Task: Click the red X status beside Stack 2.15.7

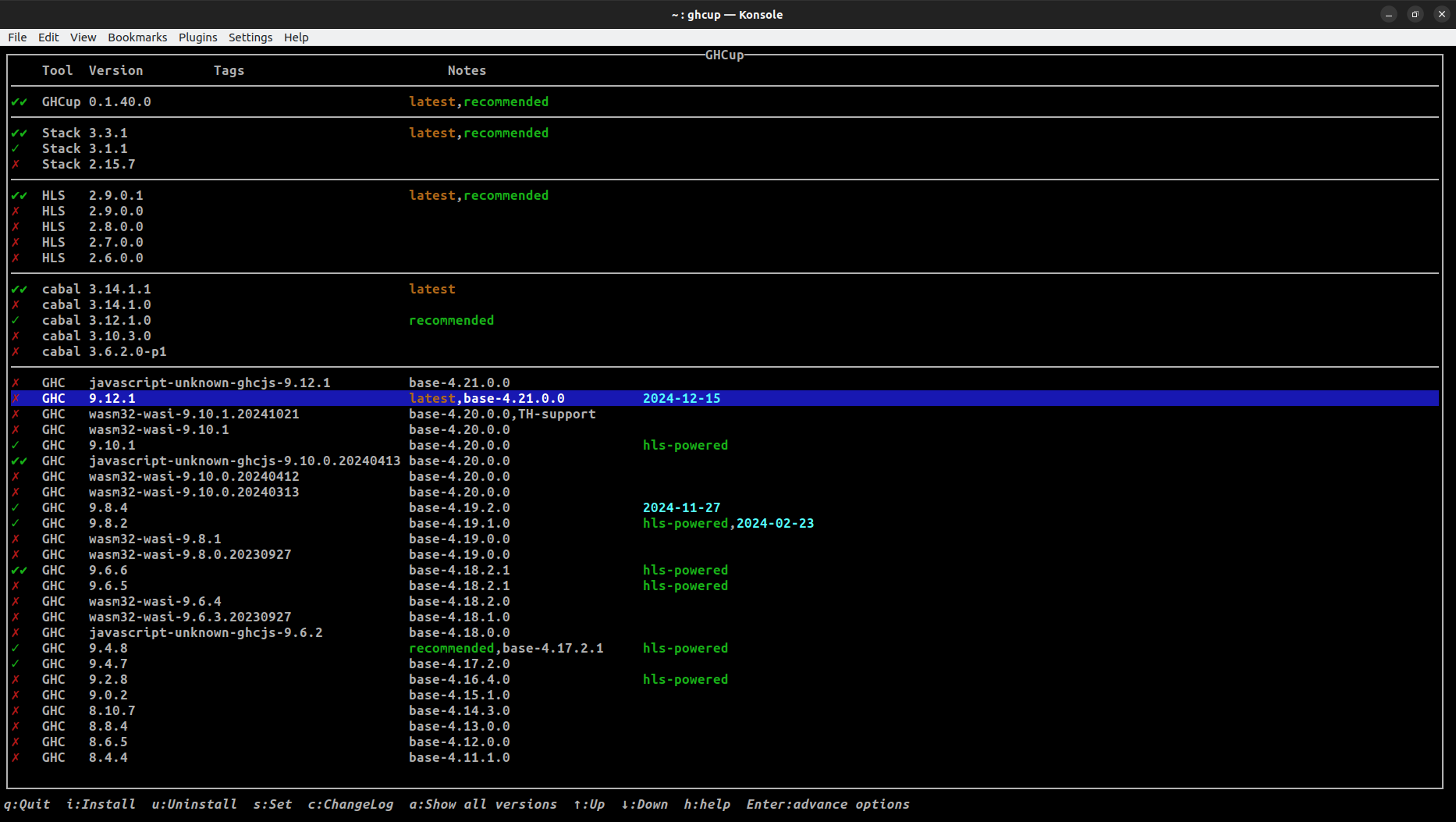Action: 16,165
